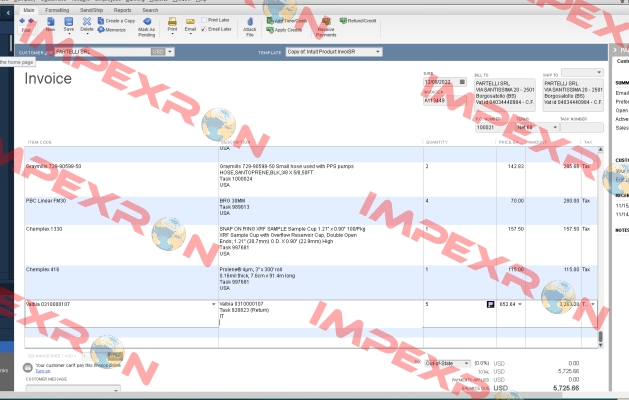
Task: Switch to the Formatting tab
Action: coord(57,10)
